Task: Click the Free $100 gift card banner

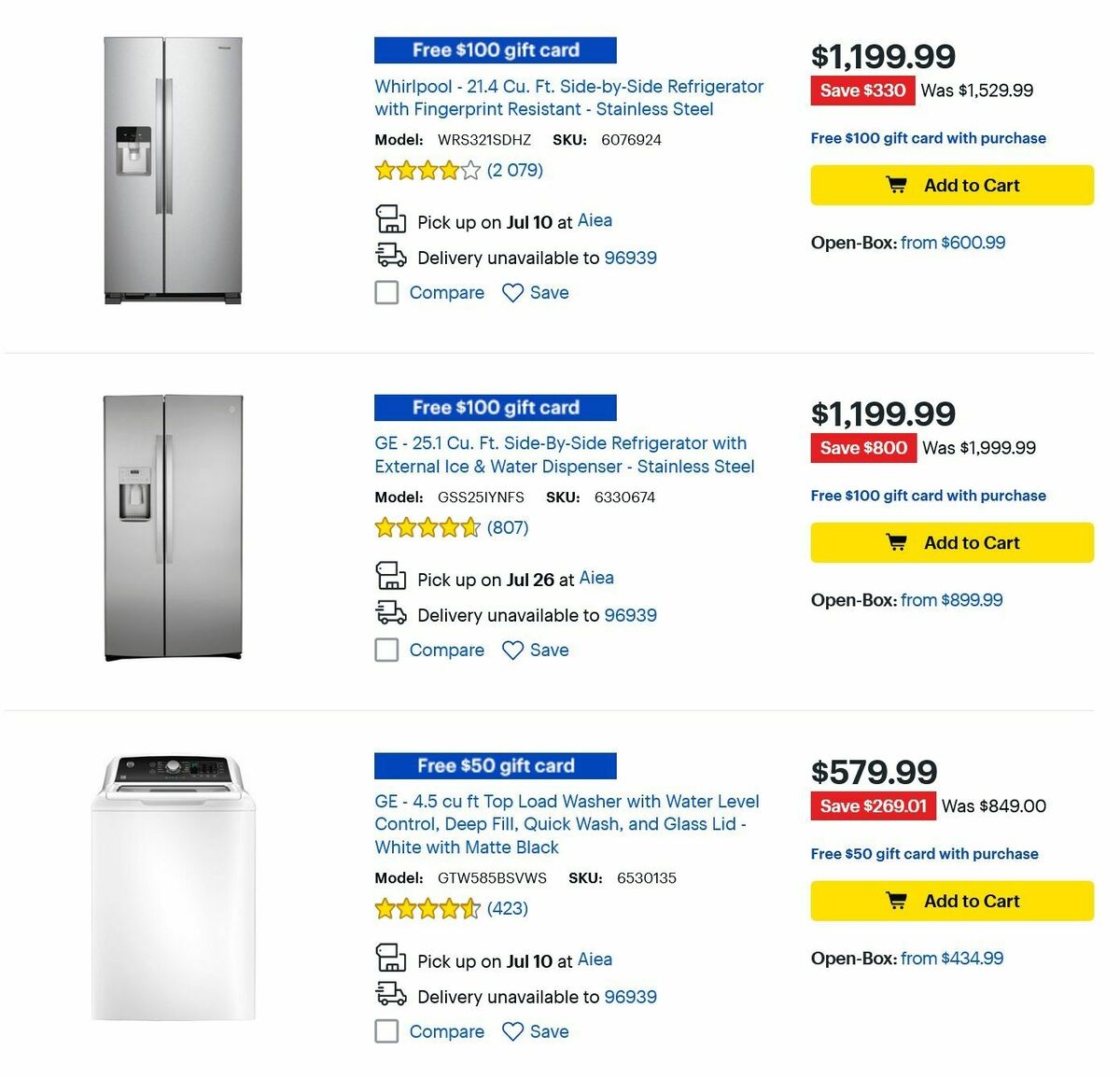Action: pos(495,49)
